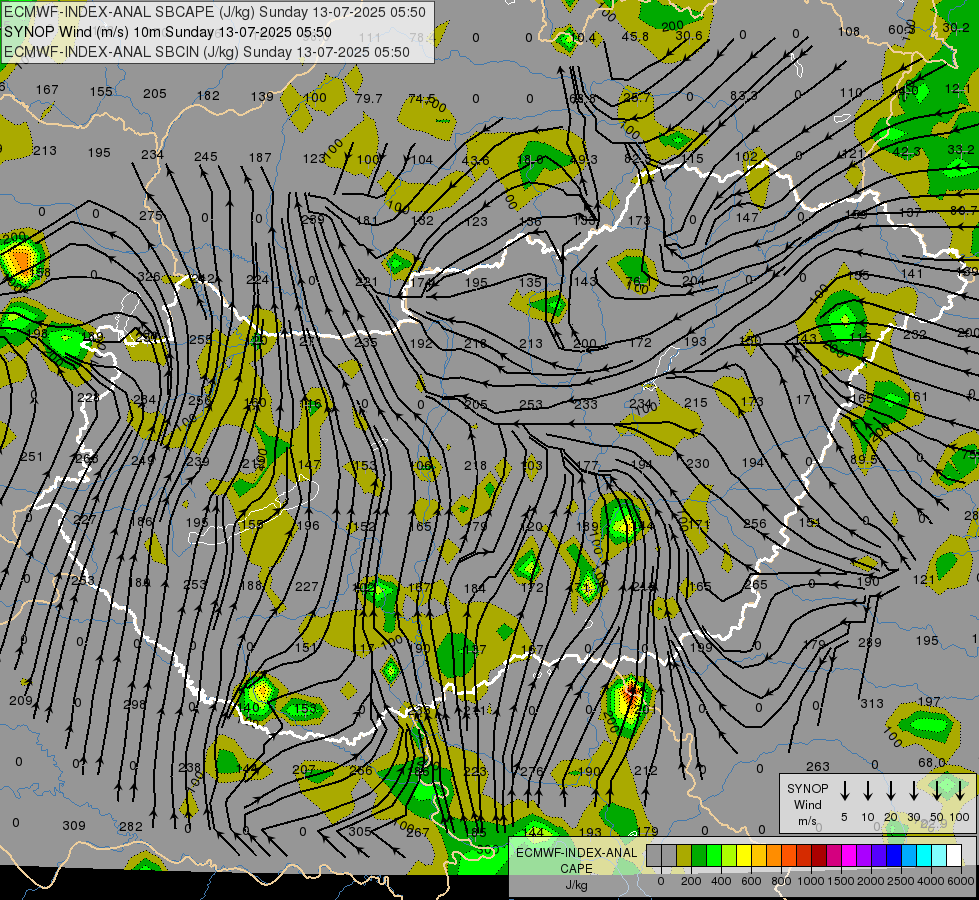The height and width of the screenshot is (900, 979).
Task: Click the map value 298
Action: click(x=134, y=704)
